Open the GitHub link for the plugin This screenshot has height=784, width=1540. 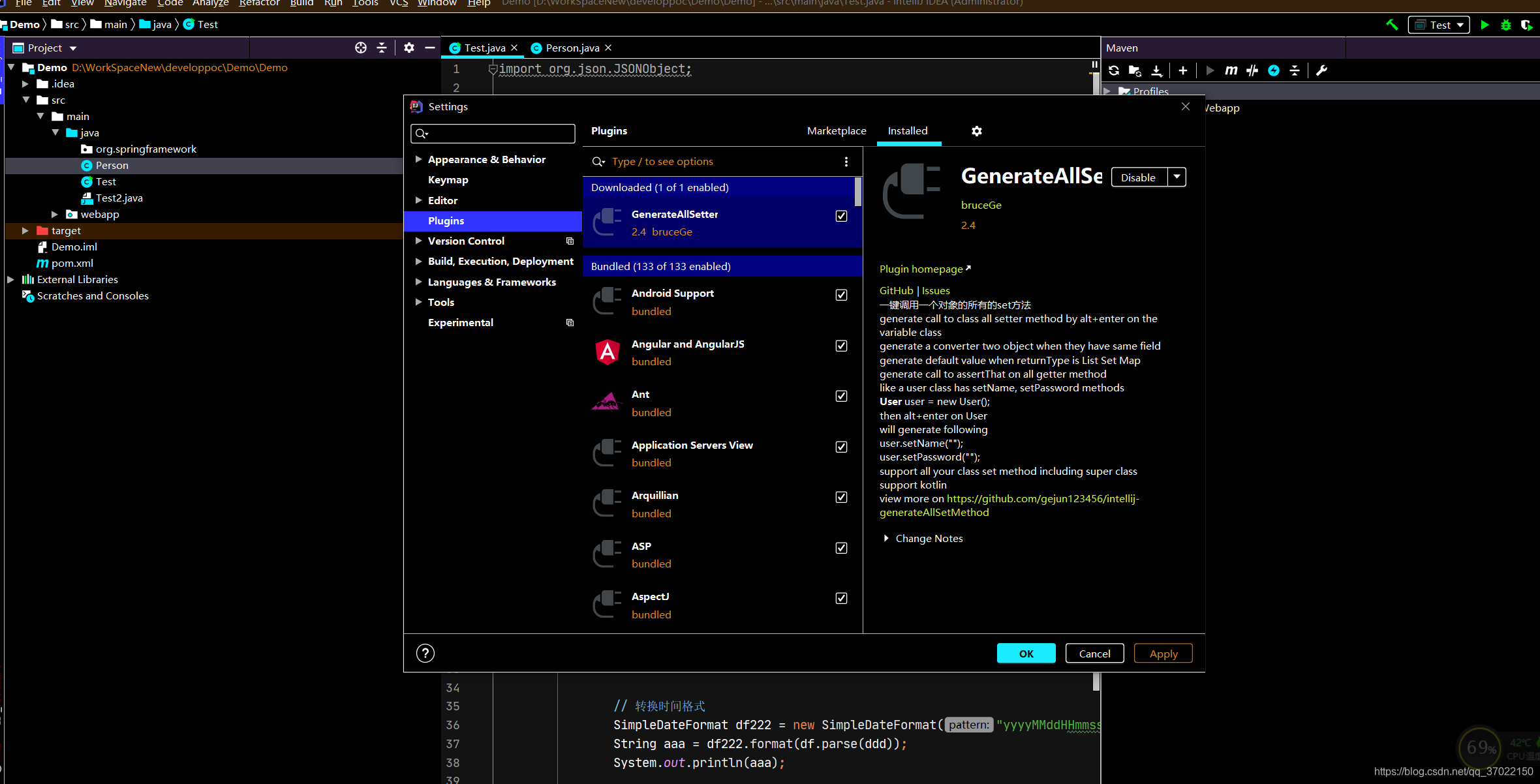pyautogui.click(x=896, y=290)
